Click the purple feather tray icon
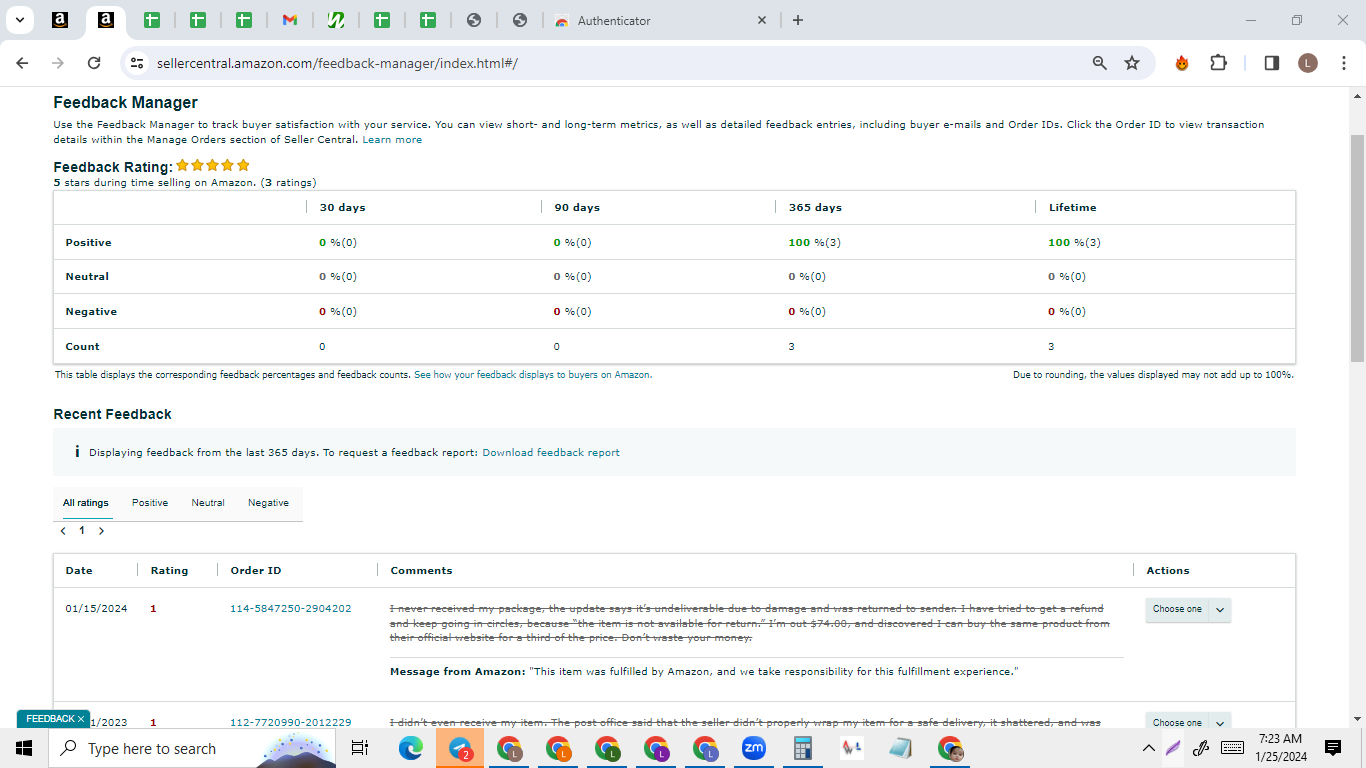The image size is (1366, 768). pos(1173,748)
